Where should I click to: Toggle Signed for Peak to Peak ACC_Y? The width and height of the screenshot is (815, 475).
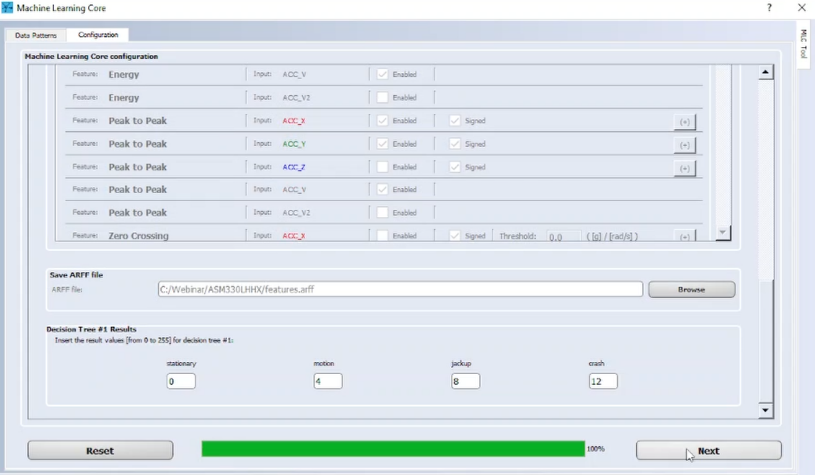click(455, 144)
